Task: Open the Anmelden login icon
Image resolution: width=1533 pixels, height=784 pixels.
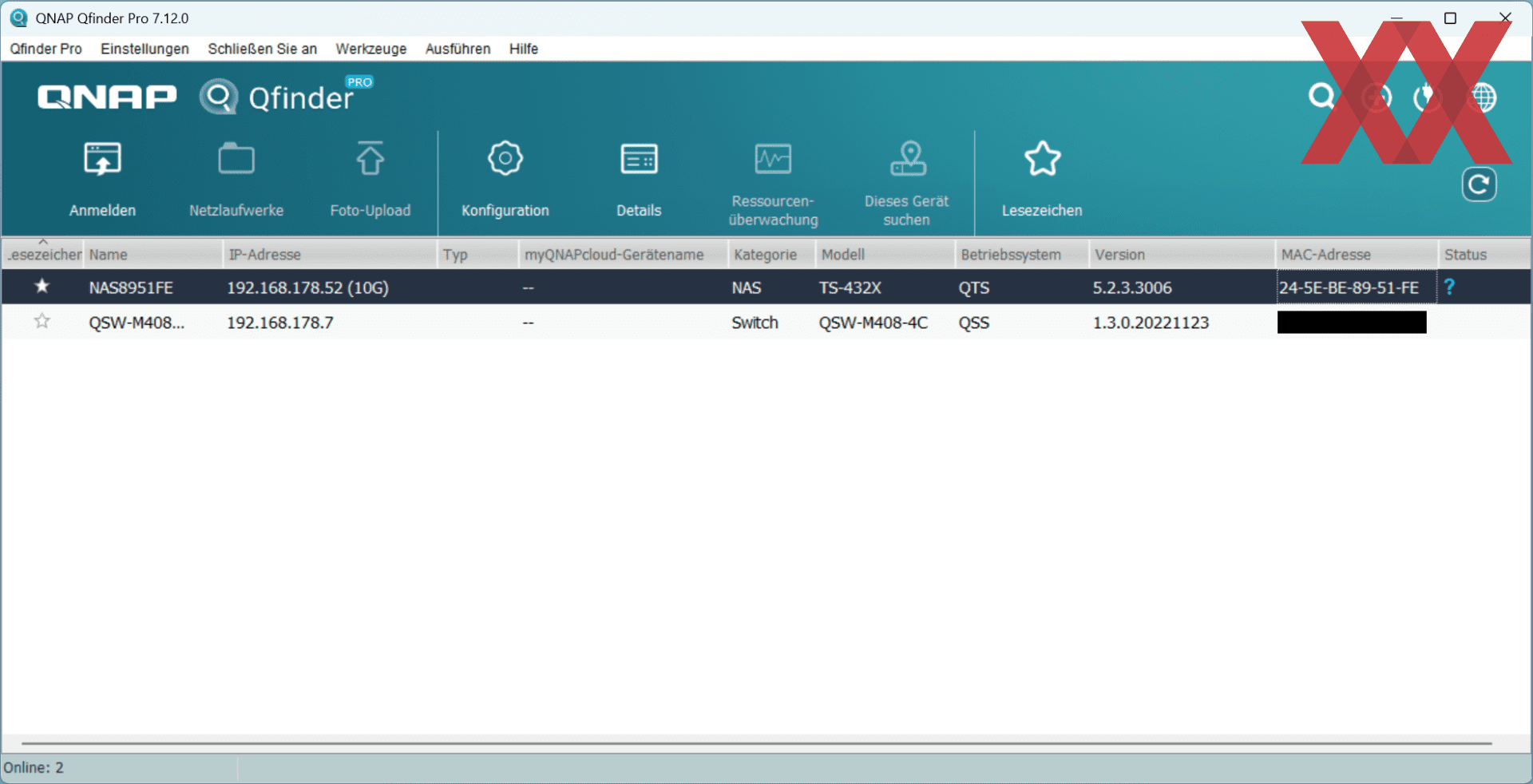Action: coord(102,159)
